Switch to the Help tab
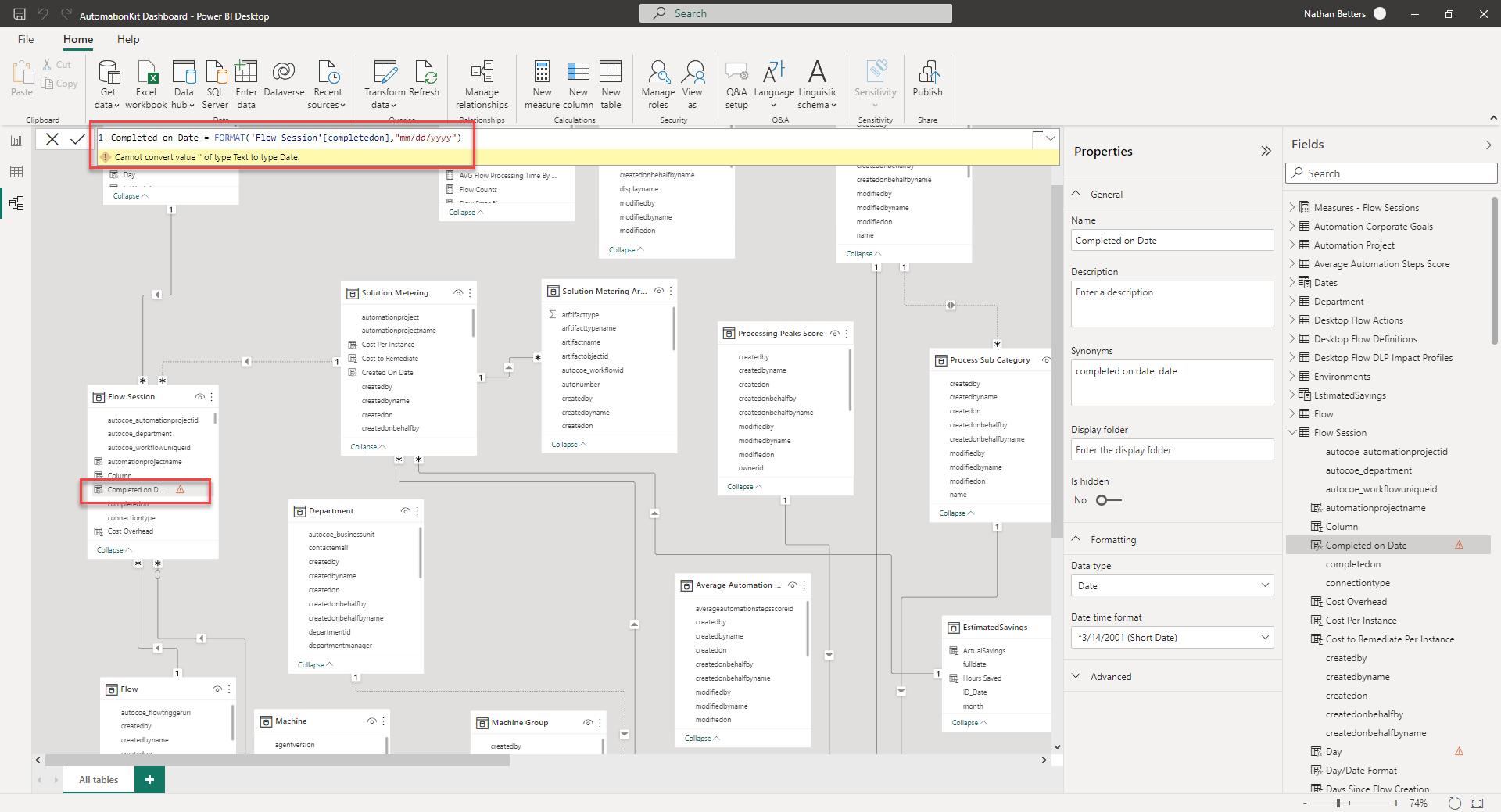The height and width of the screenshot is (812, 1501). pyautogui.click(x=128, y=39)
